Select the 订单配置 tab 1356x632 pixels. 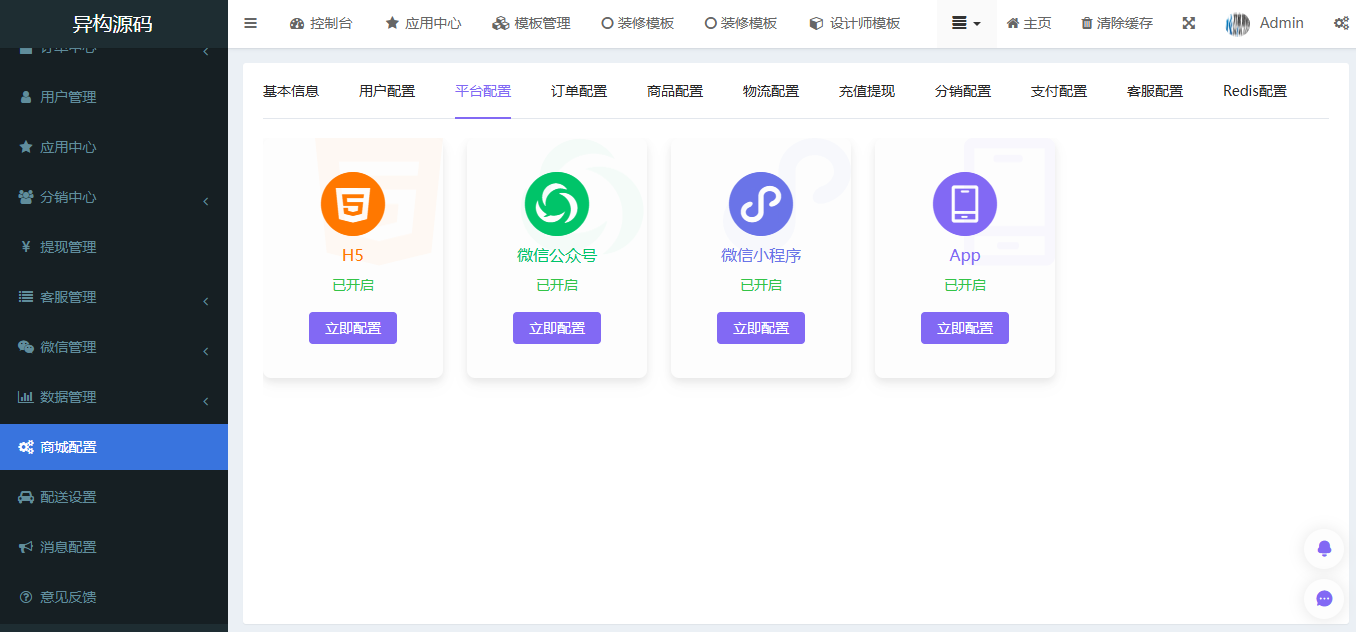coord(578,90)
